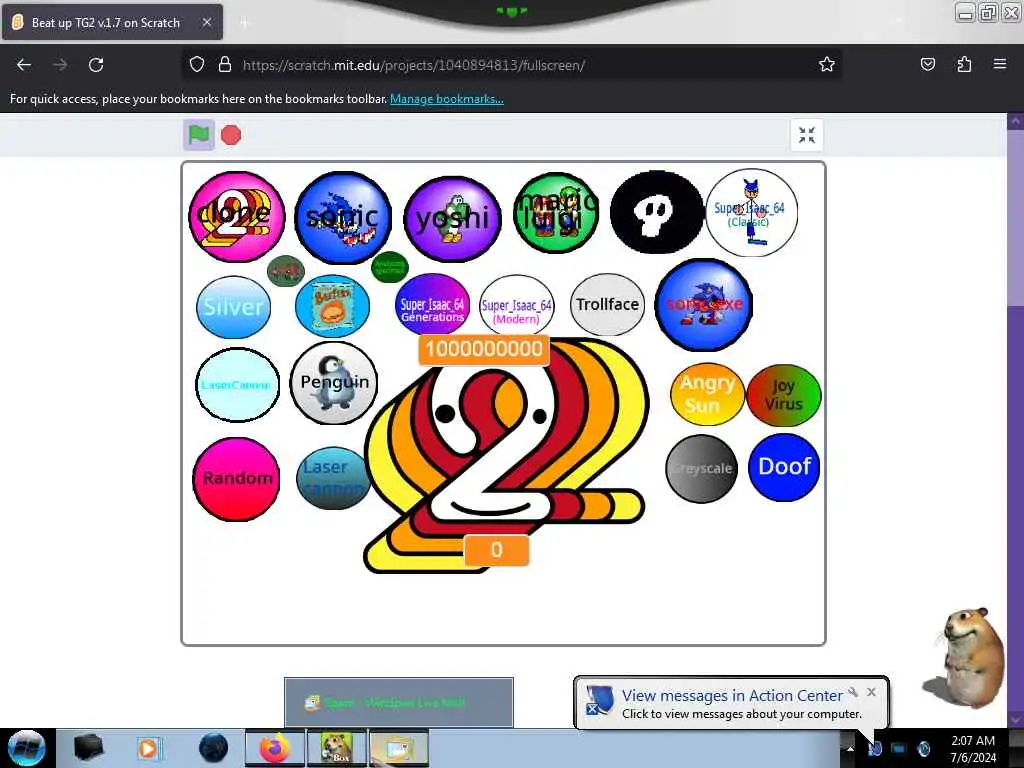The height and width of the screenshot is (768, 1024).
Task: Click the desktop hamster character
Action: [965, 658]
